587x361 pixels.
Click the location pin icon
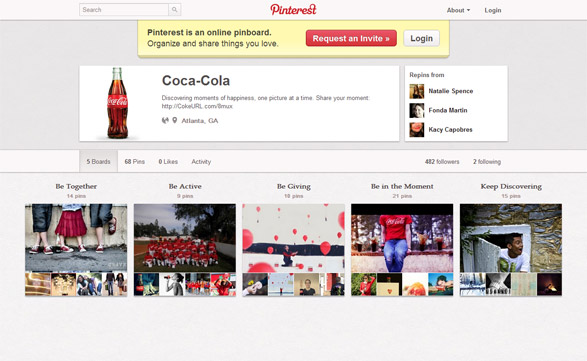point(174,120)
